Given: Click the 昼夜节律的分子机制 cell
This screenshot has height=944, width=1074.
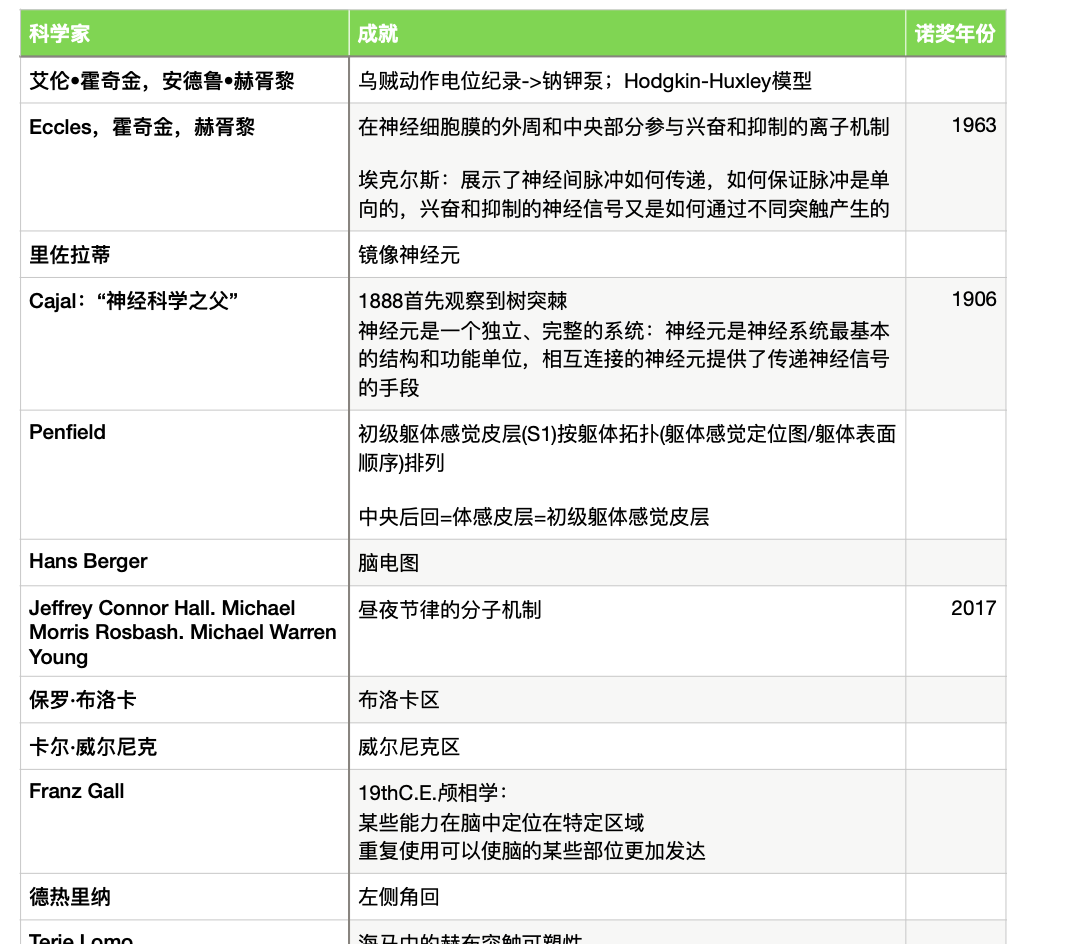Looking at the screenshot, I should coord(627,631).
